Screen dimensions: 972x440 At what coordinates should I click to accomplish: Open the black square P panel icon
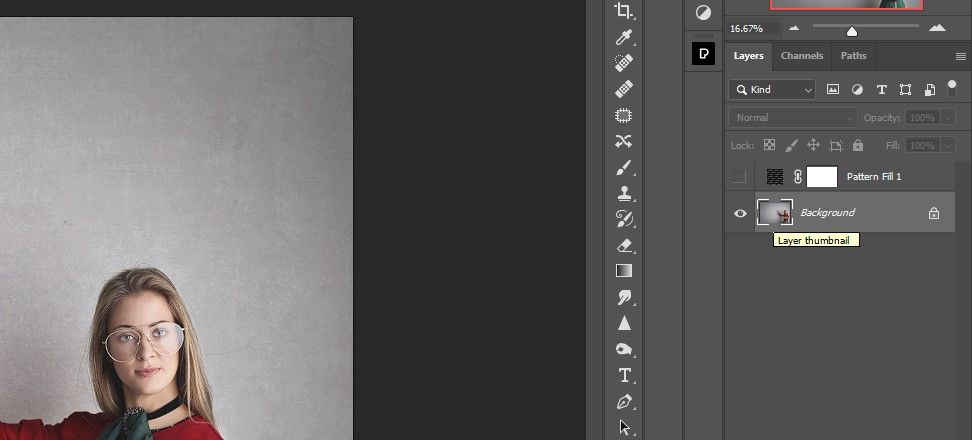click(x=704, y=53)
